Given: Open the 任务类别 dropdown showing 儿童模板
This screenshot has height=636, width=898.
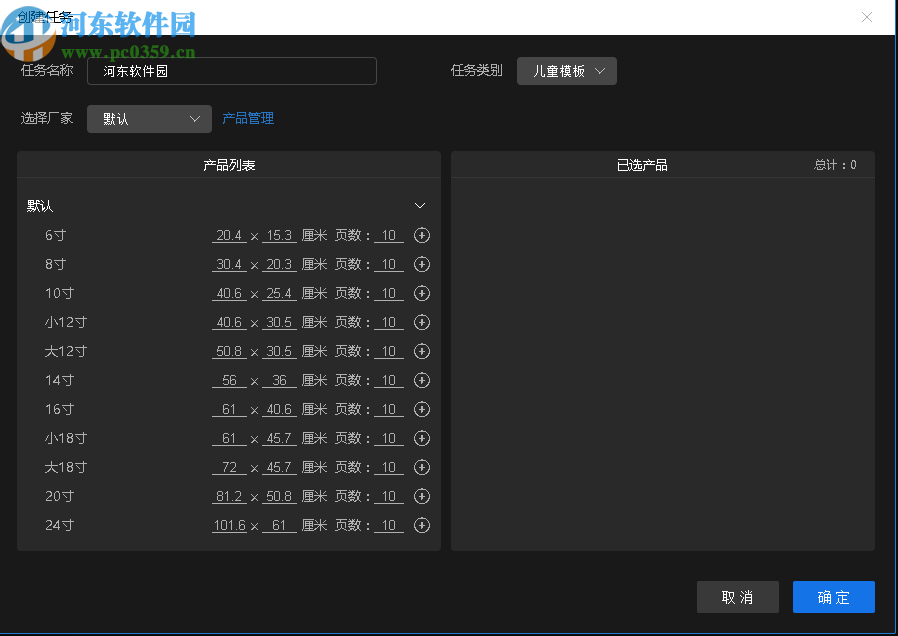Looking at the screenshot, I should point(566,71).
